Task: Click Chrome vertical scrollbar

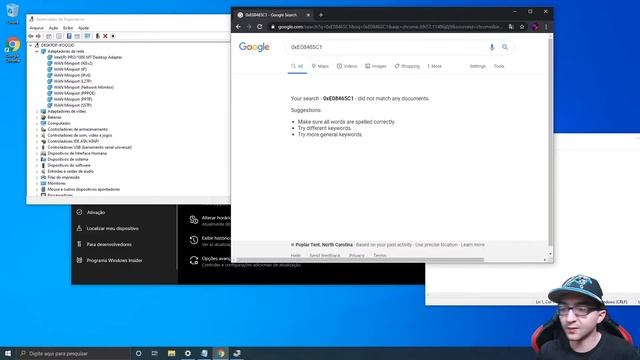Action: pyautogui.click(x=550, y=141)
